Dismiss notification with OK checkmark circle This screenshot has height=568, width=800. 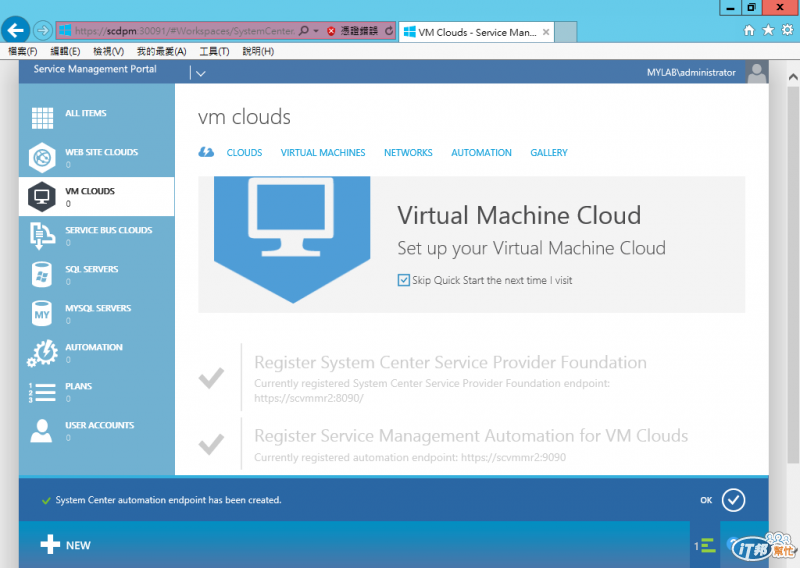click(734, 500)
